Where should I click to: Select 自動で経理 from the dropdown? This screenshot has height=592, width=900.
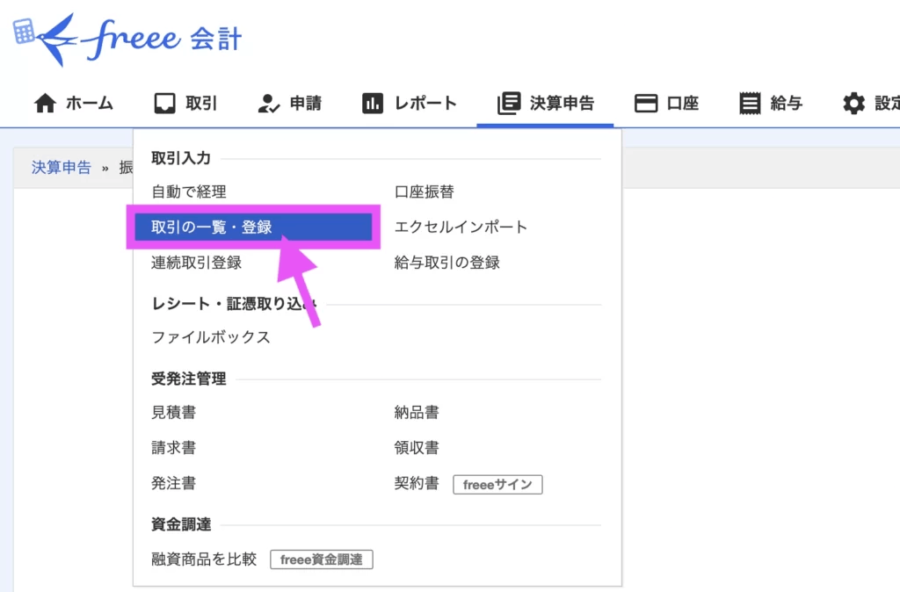click(x=189, y=192)
